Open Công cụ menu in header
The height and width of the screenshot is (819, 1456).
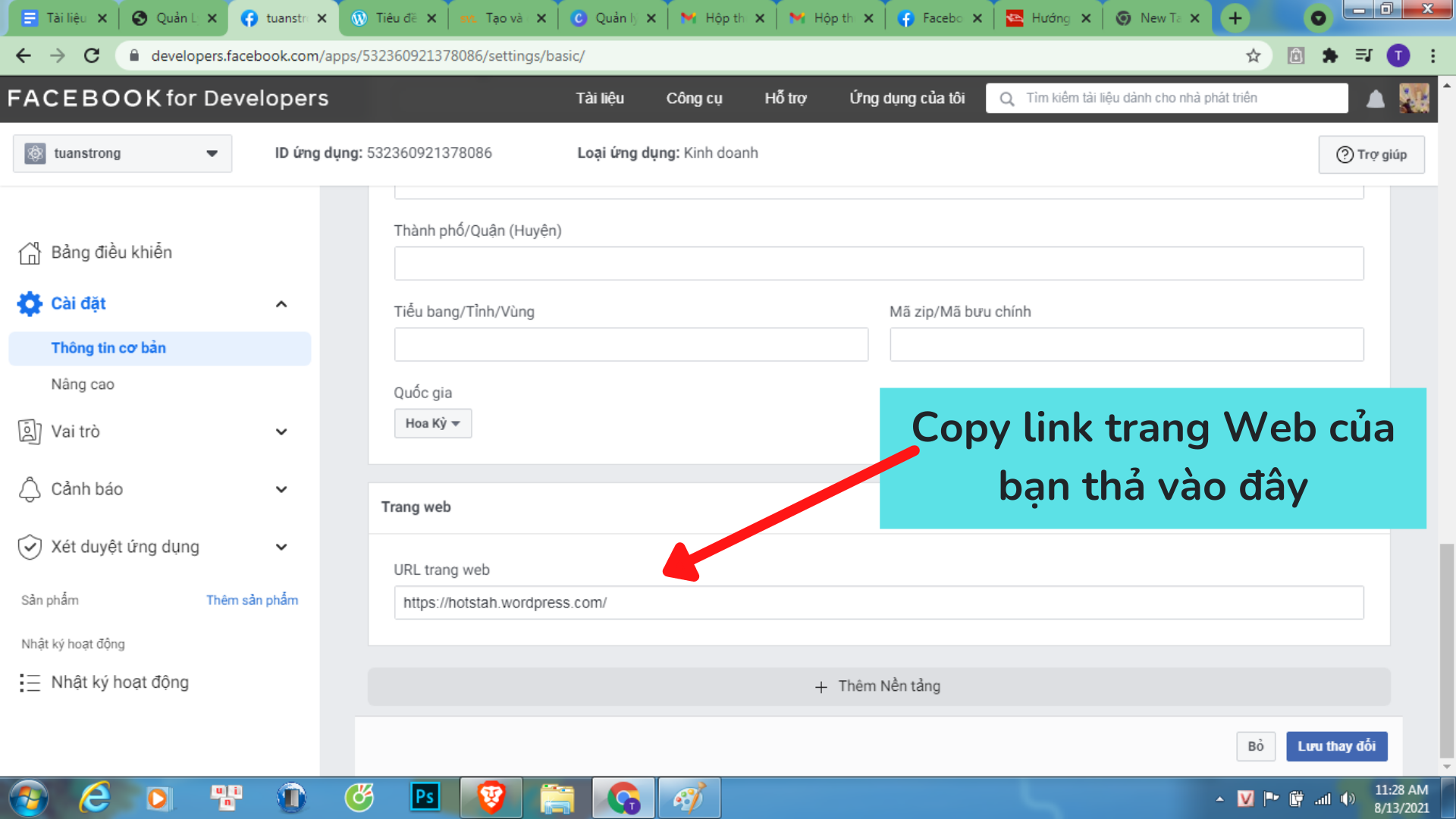click(694, 99)
